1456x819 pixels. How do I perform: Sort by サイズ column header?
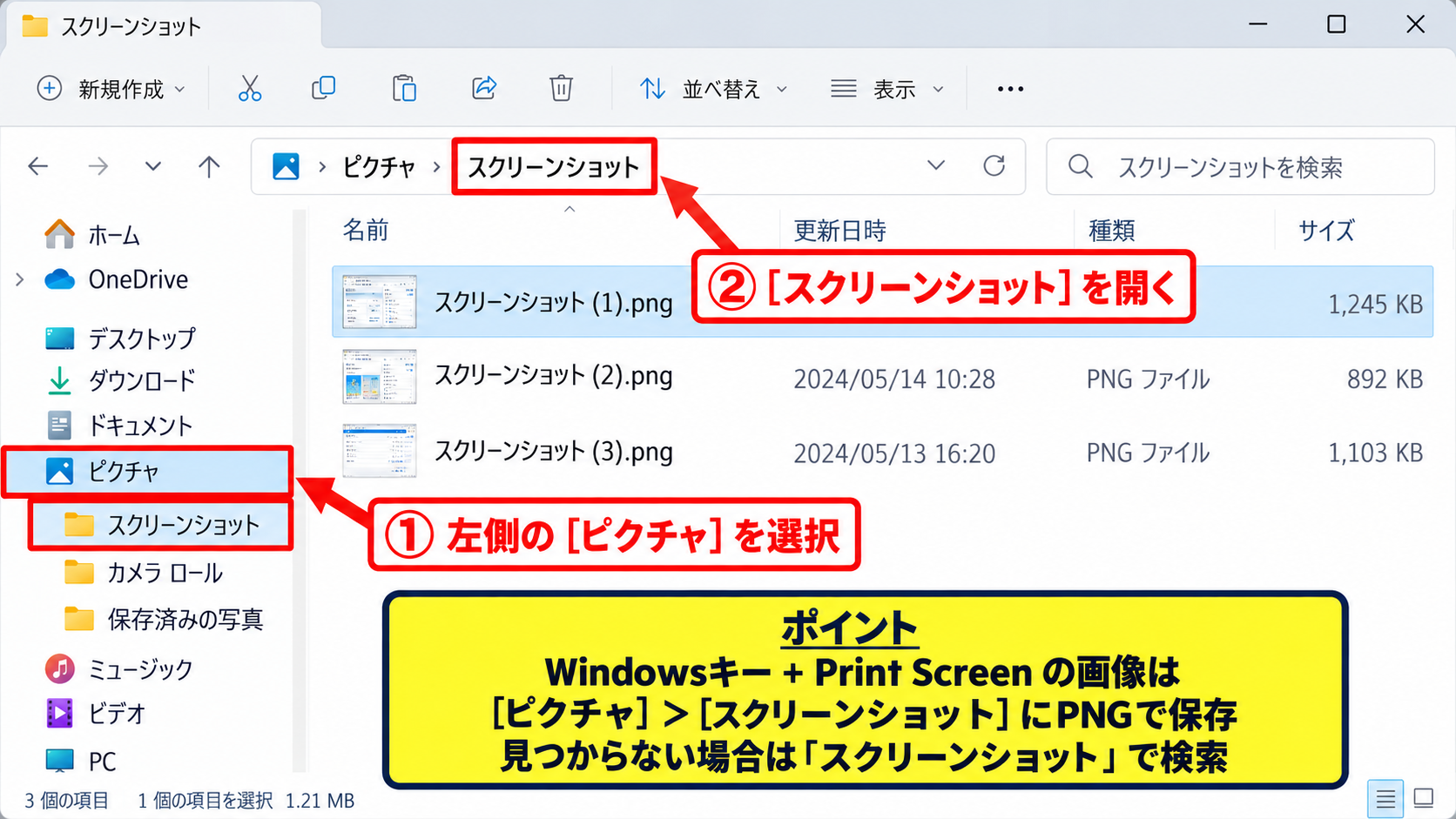[x=1326, y=231]
